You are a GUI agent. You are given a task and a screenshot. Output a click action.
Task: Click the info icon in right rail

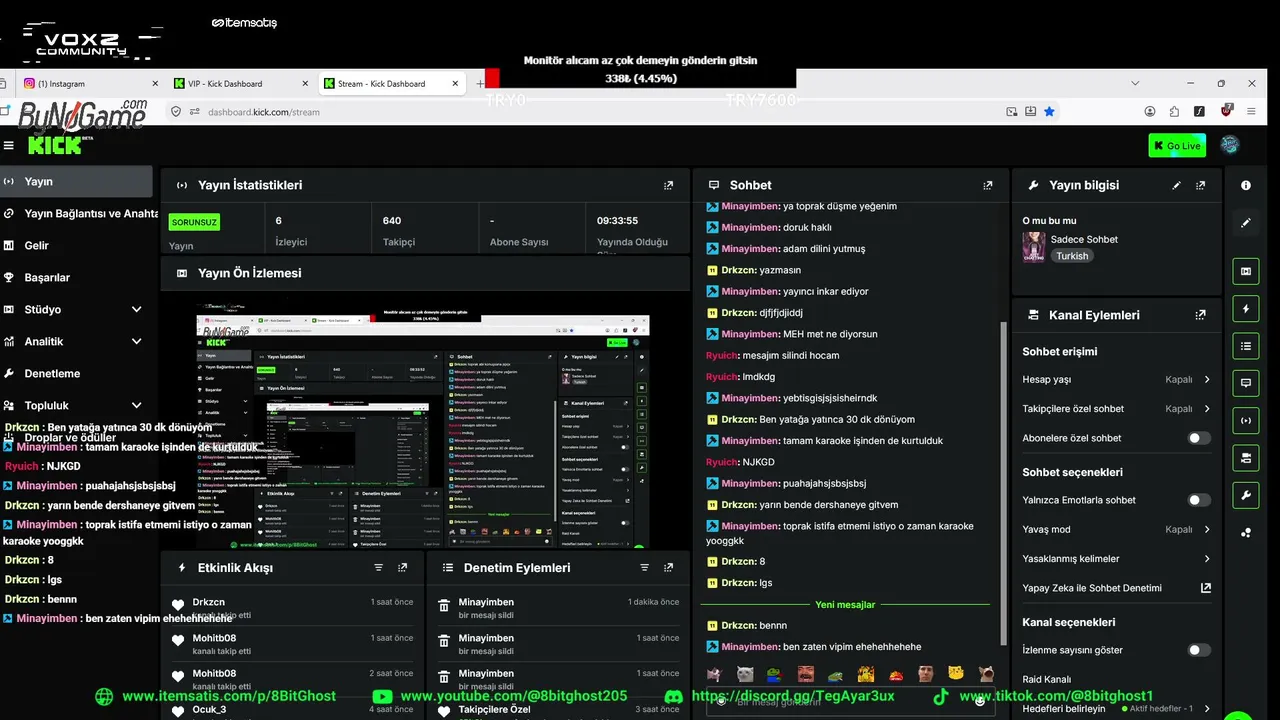coord(1246,185)
